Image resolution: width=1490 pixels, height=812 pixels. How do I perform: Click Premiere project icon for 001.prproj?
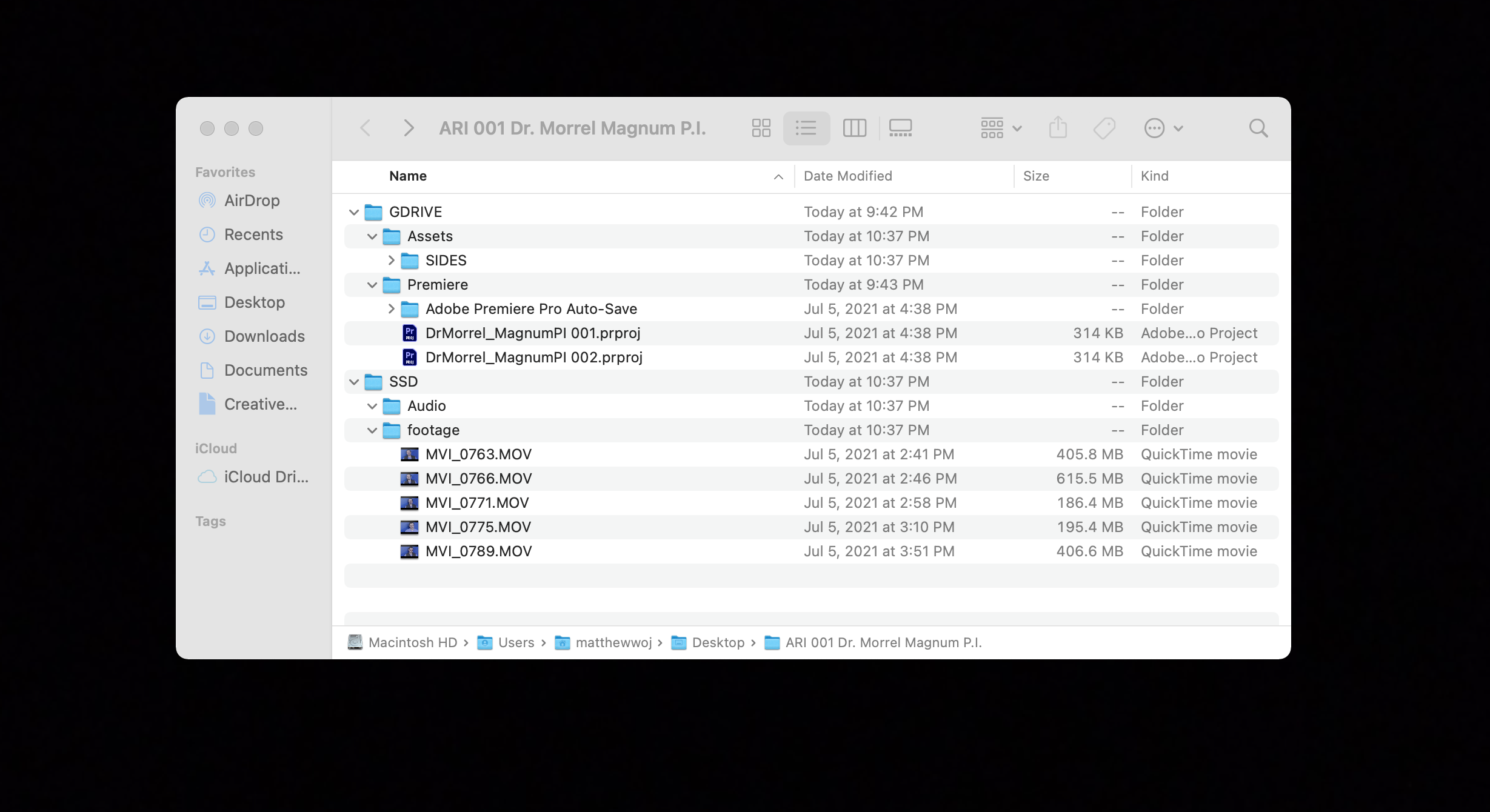click(x=410, y=333)
